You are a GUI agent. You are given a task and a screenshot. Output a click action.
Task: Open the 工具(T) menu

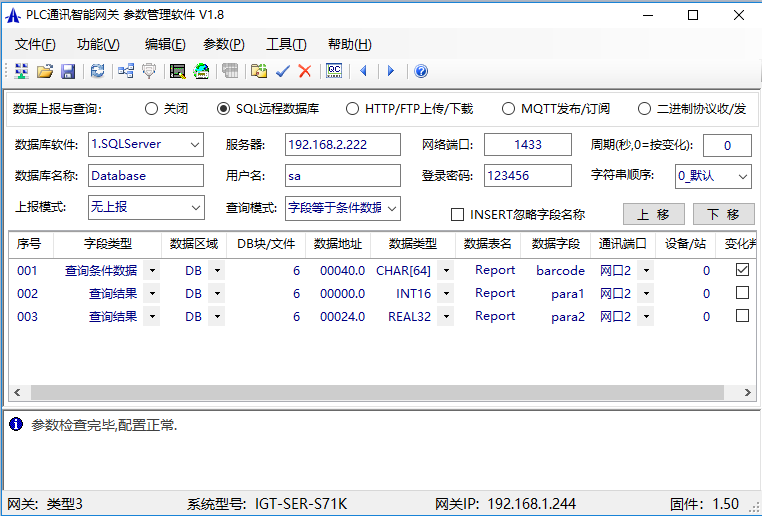click(x=286, y=44)
